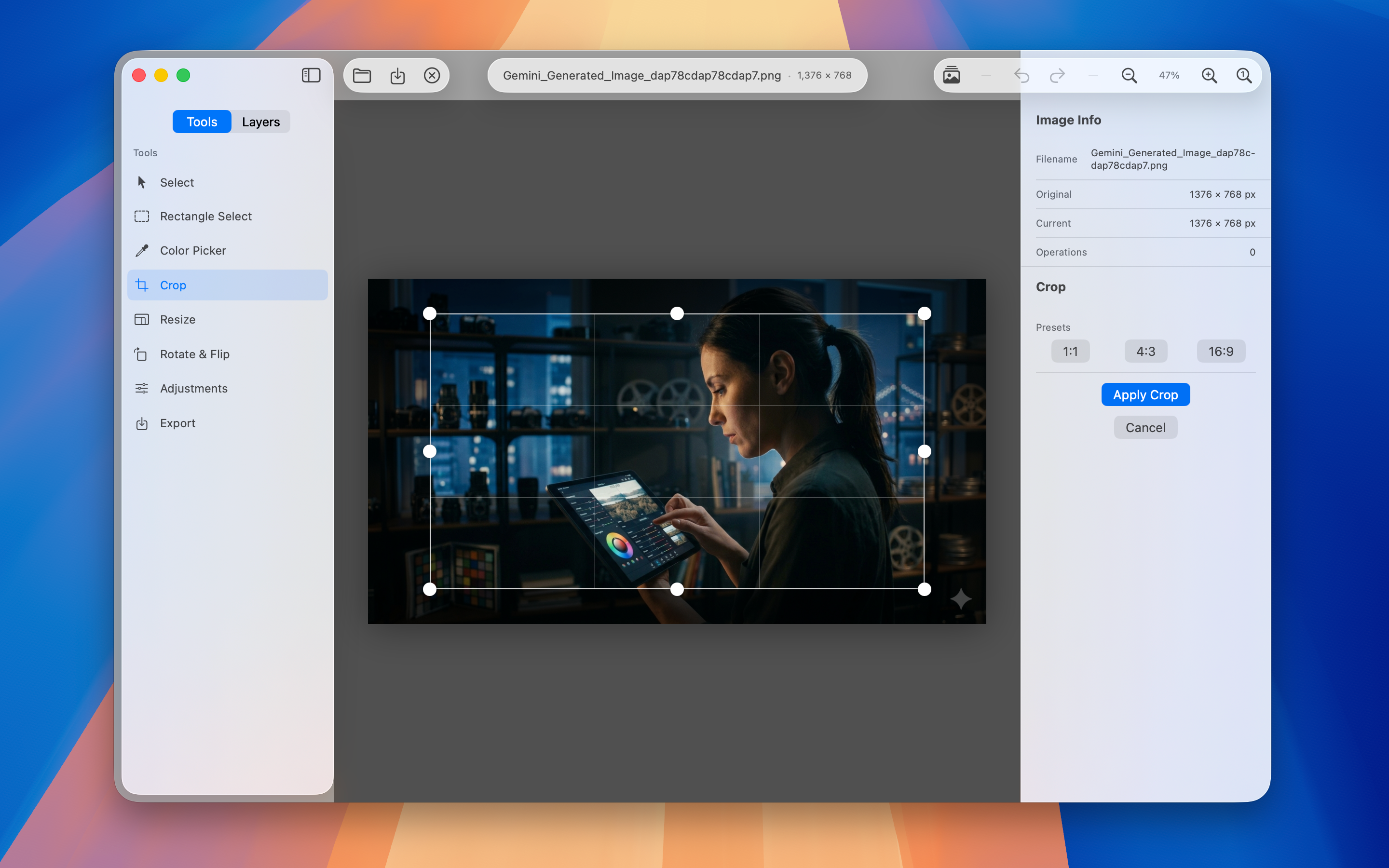Click the Presets label in Crop panel

click(x=1053, y=327)
